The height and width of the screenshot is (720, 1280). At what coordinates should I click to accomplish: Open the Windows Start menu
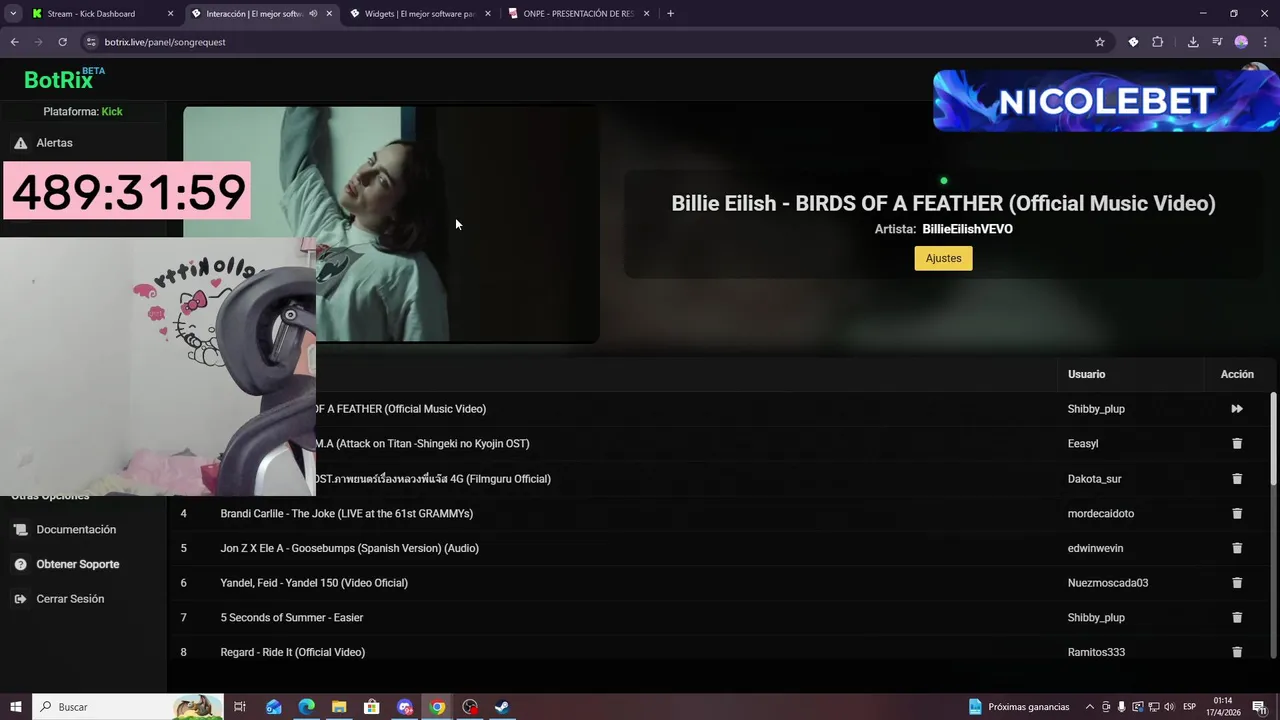pos(15,707)
